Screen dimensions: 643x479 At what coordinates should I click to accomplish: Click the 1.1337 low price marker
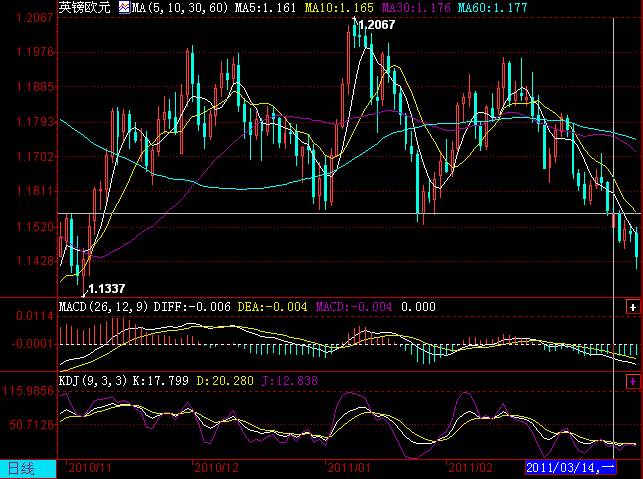pyautogui.click(x=106, y=289)
